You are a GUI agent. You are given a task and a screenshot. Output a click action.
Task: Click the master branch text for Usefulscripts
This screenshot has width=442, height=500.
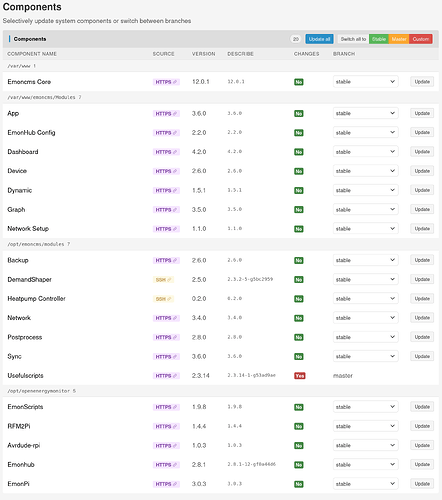(x=343, y=376)
